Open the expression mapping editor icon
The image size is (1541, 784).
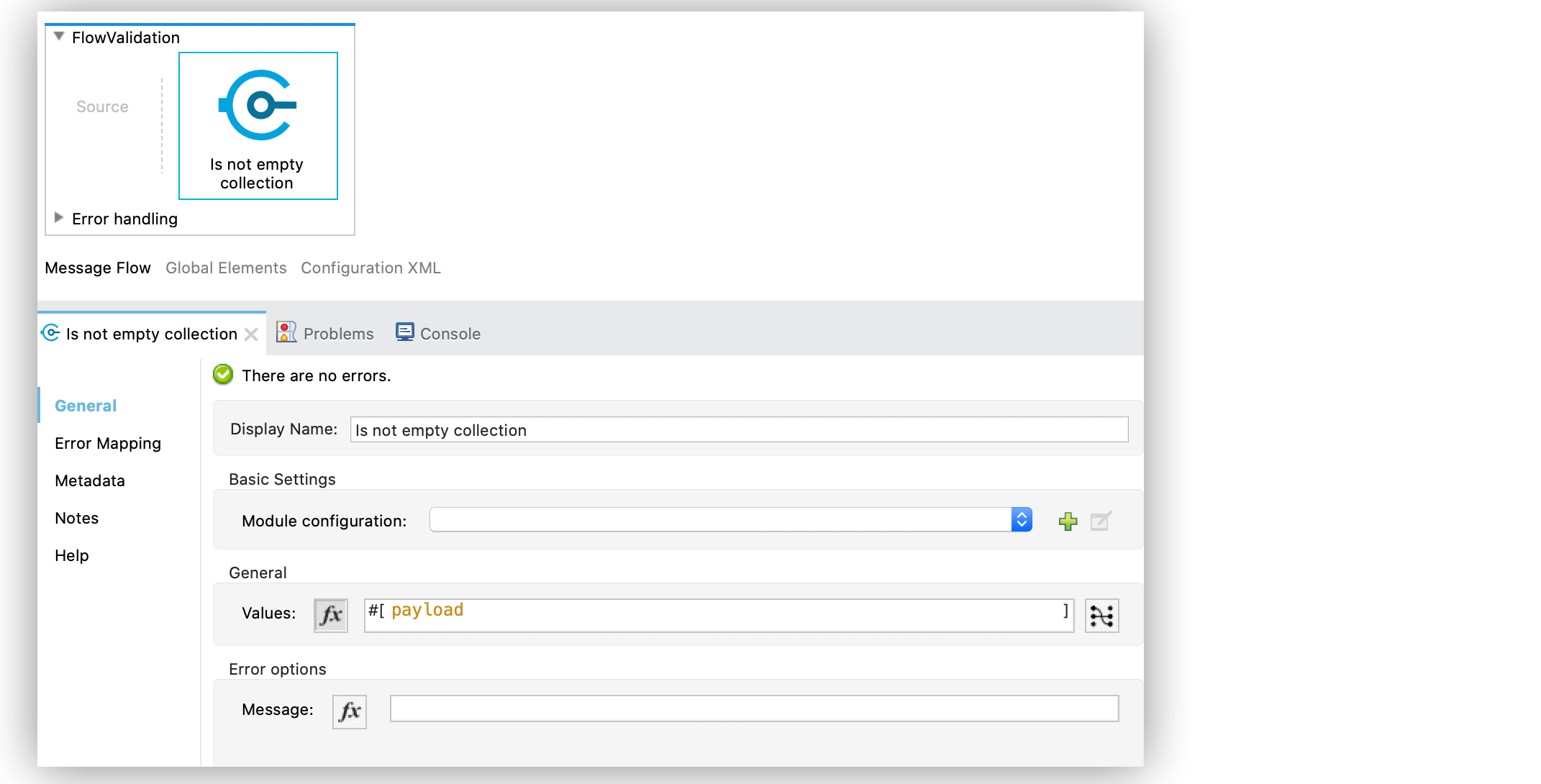pyautogui.click(x=1101, y=615)
